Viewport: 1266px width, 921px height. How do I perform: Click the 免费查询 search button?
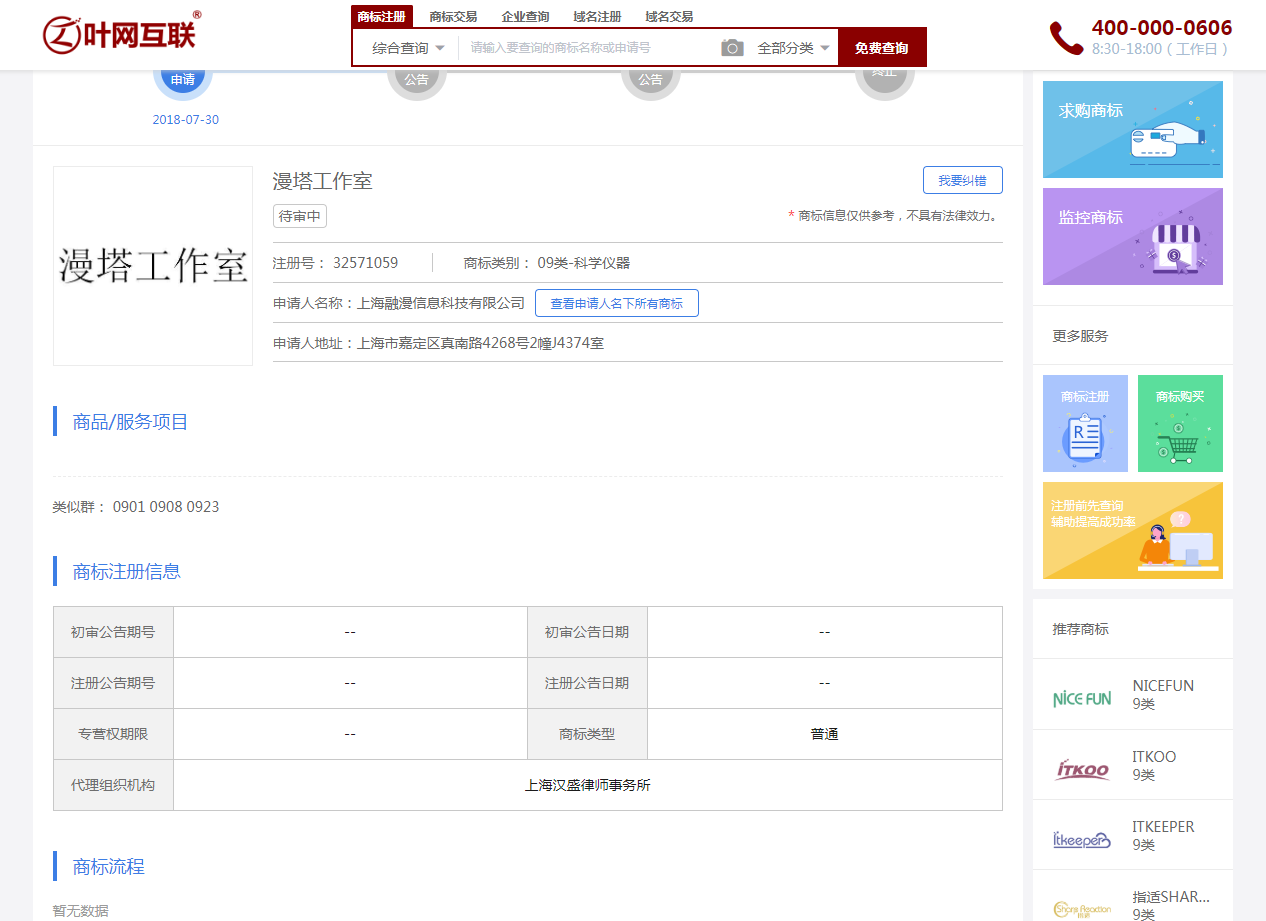[x=881, y=48]
